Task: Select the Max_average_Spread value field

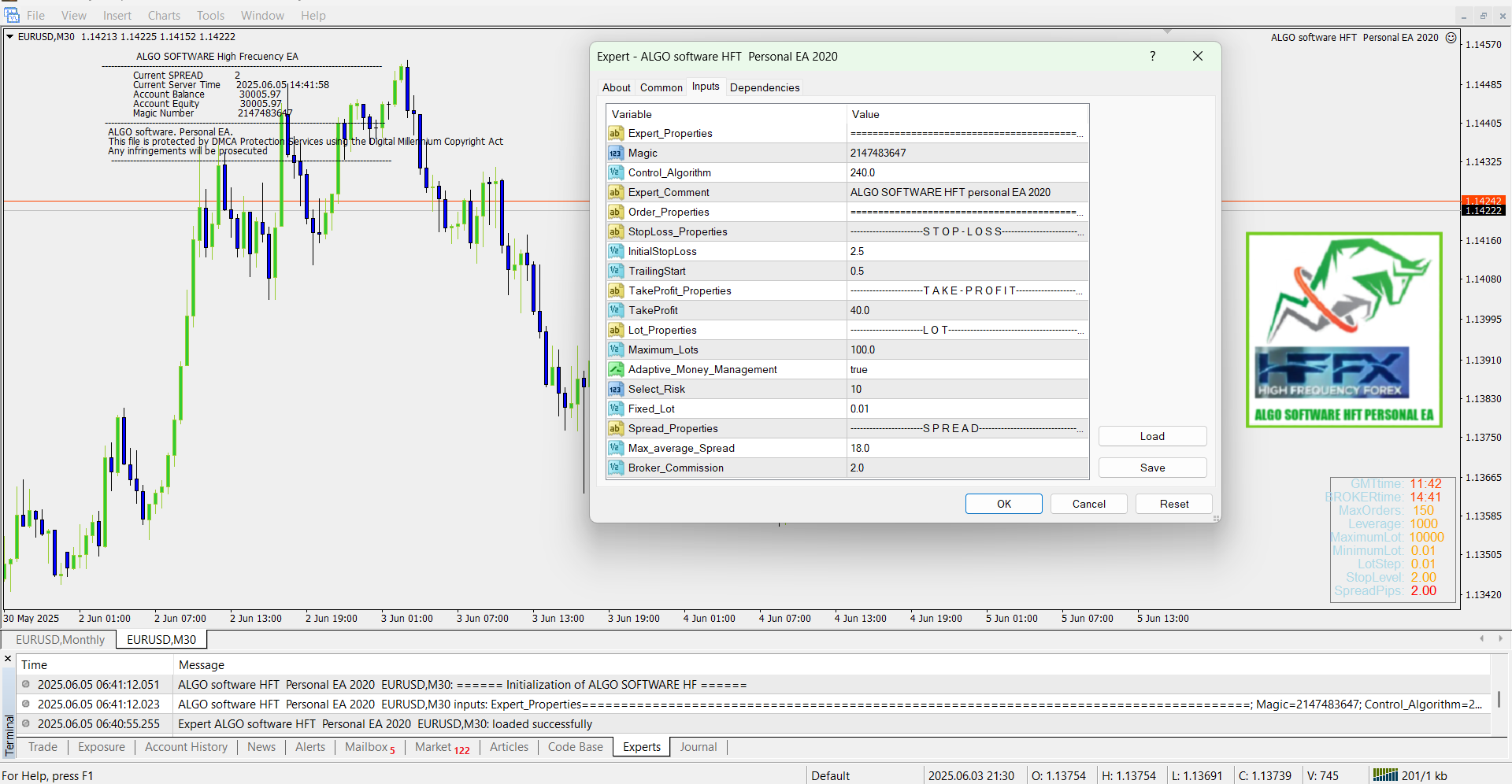Action: point(967,449)
